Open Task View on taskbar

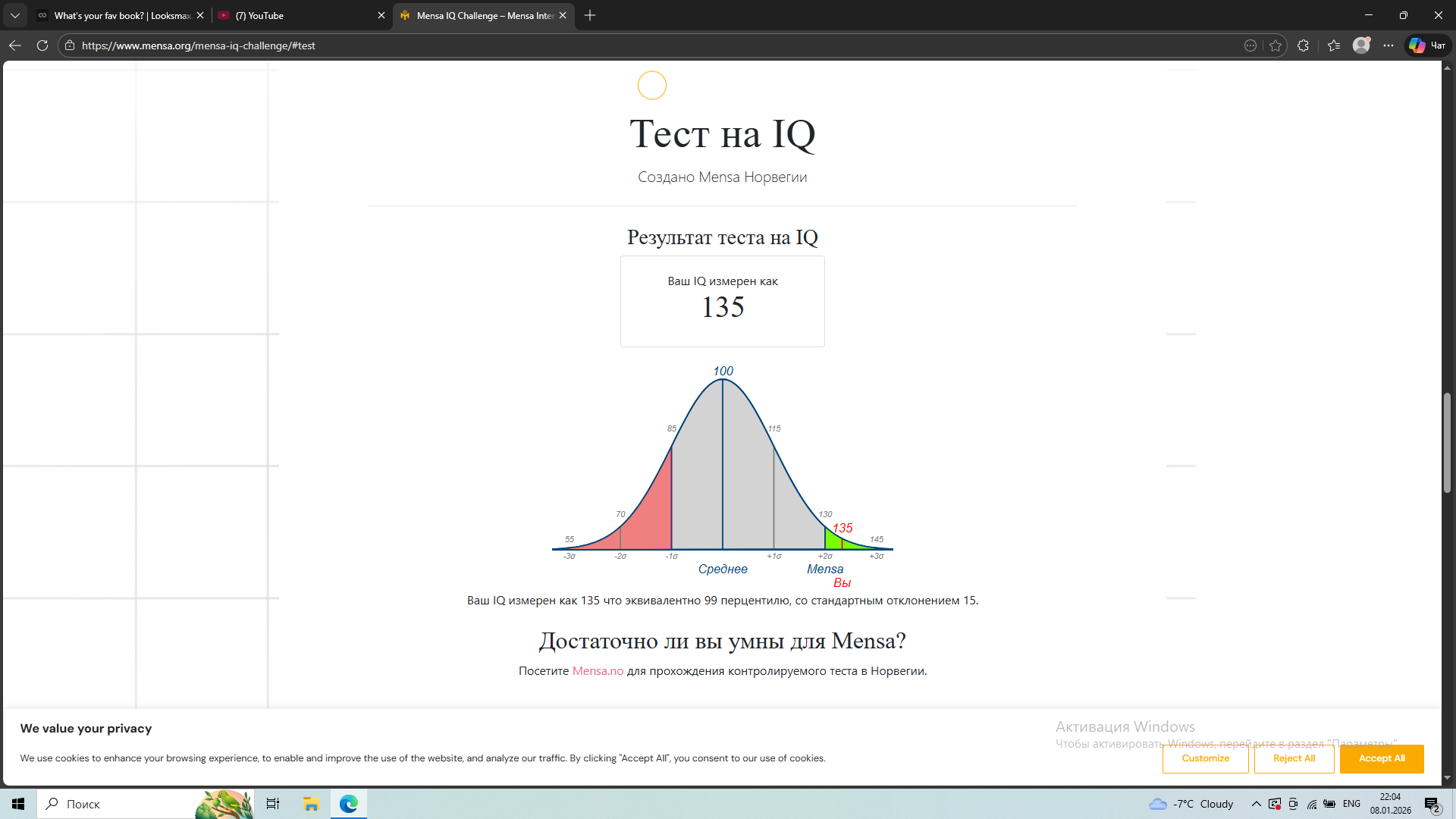(x=273, y=804)
